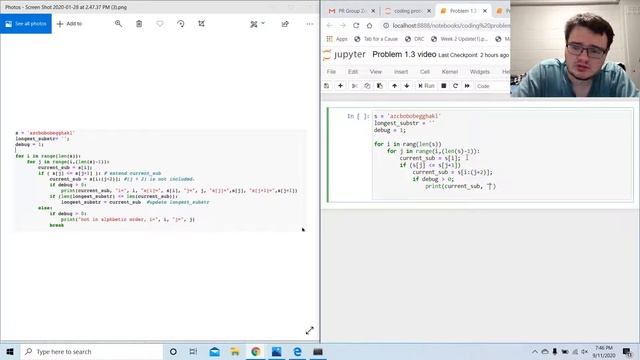The width and height of the screenshot is (640, 360).
Task: Restart and run all with the fast-forward icon
Action: coord(467,86)
